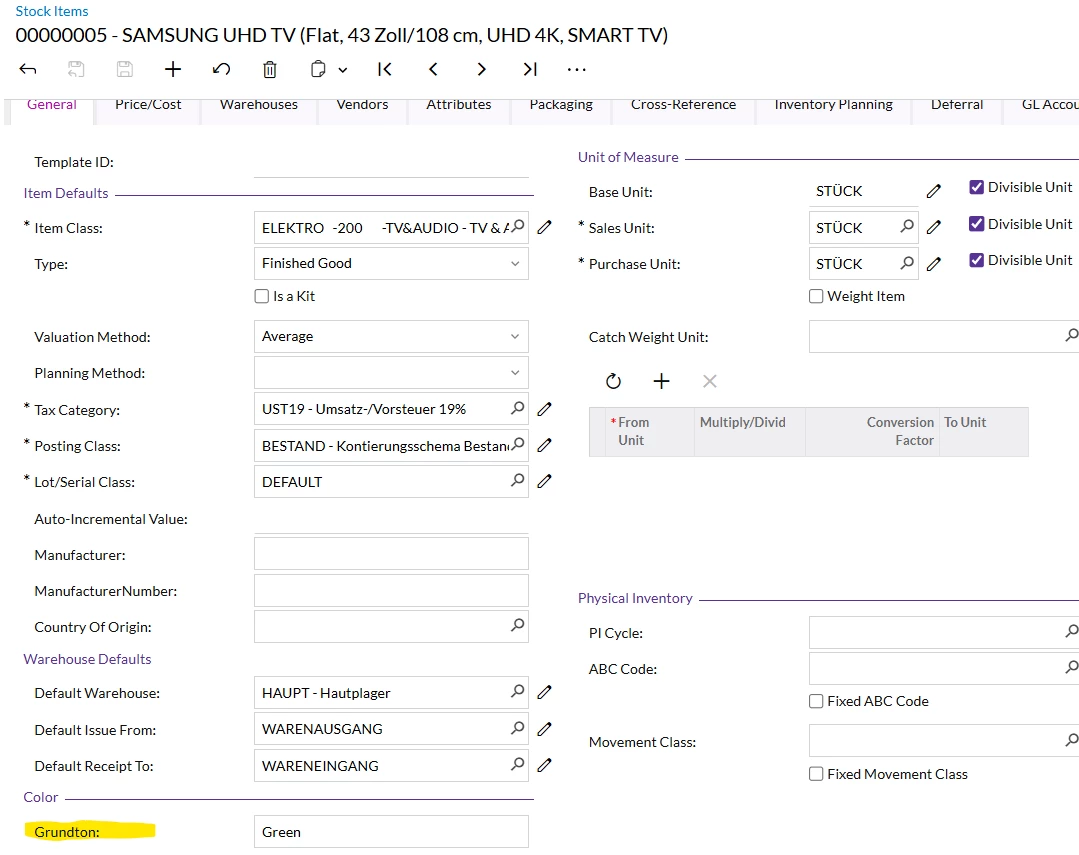Viewport: 1079px width, 855px height.
Task: Edit Default Issue From pencil icon
Action: coord(544,728)
